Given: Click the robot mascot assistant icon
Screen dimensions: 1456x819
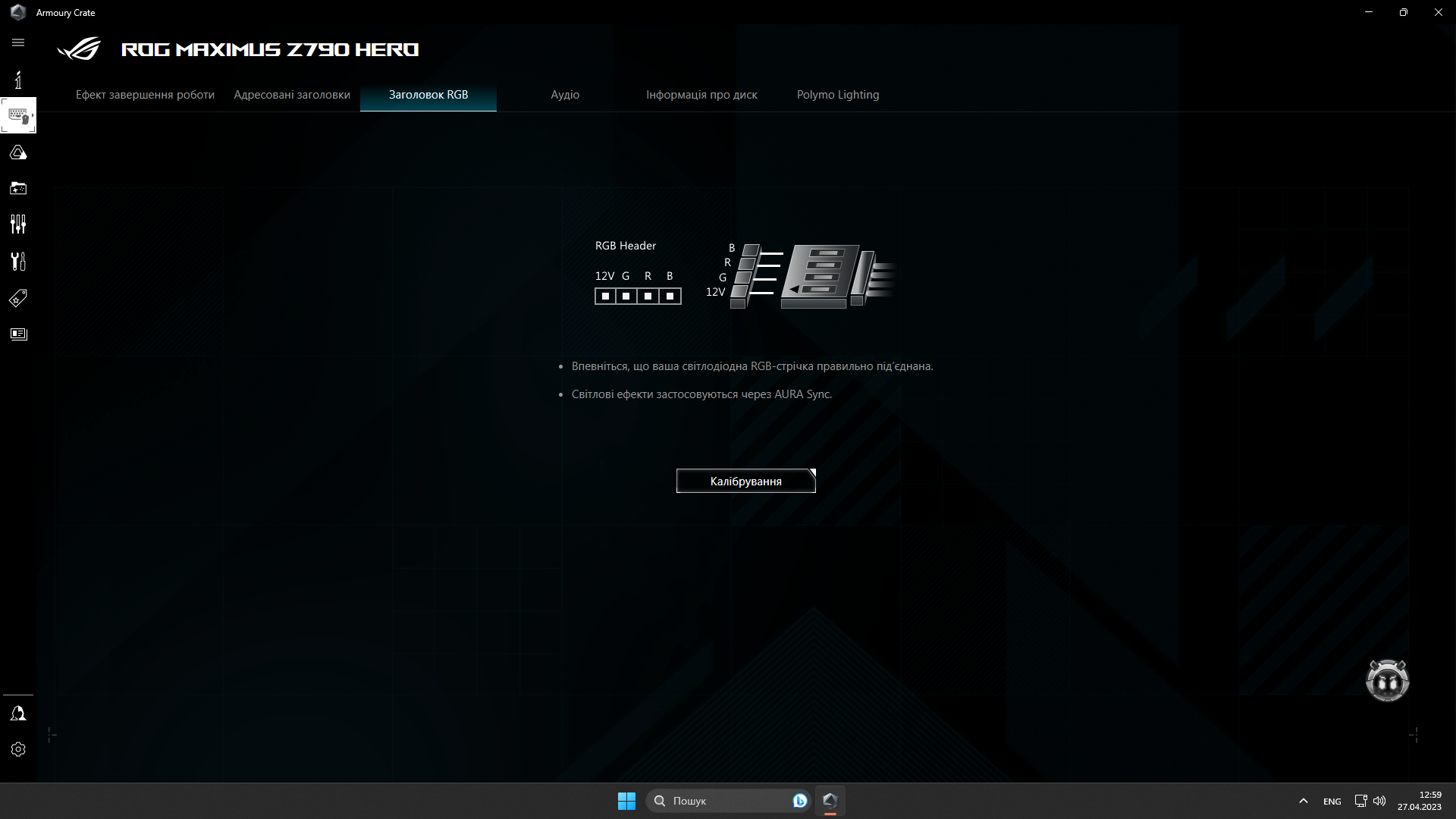Looking at the screenshot, I should pos(1387,680).
